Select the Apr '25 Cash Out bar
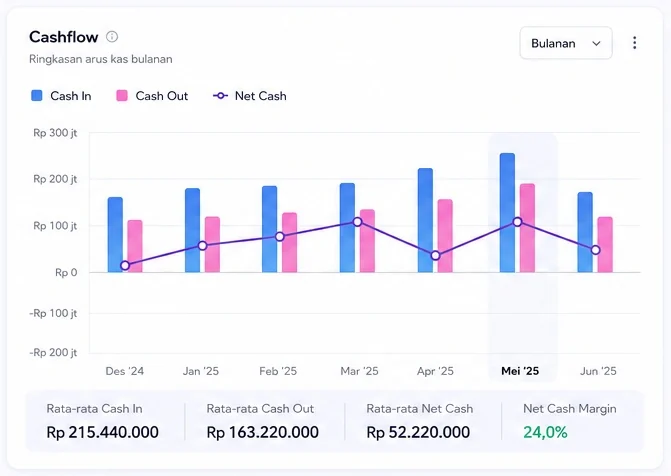 [x=445, y=236]
